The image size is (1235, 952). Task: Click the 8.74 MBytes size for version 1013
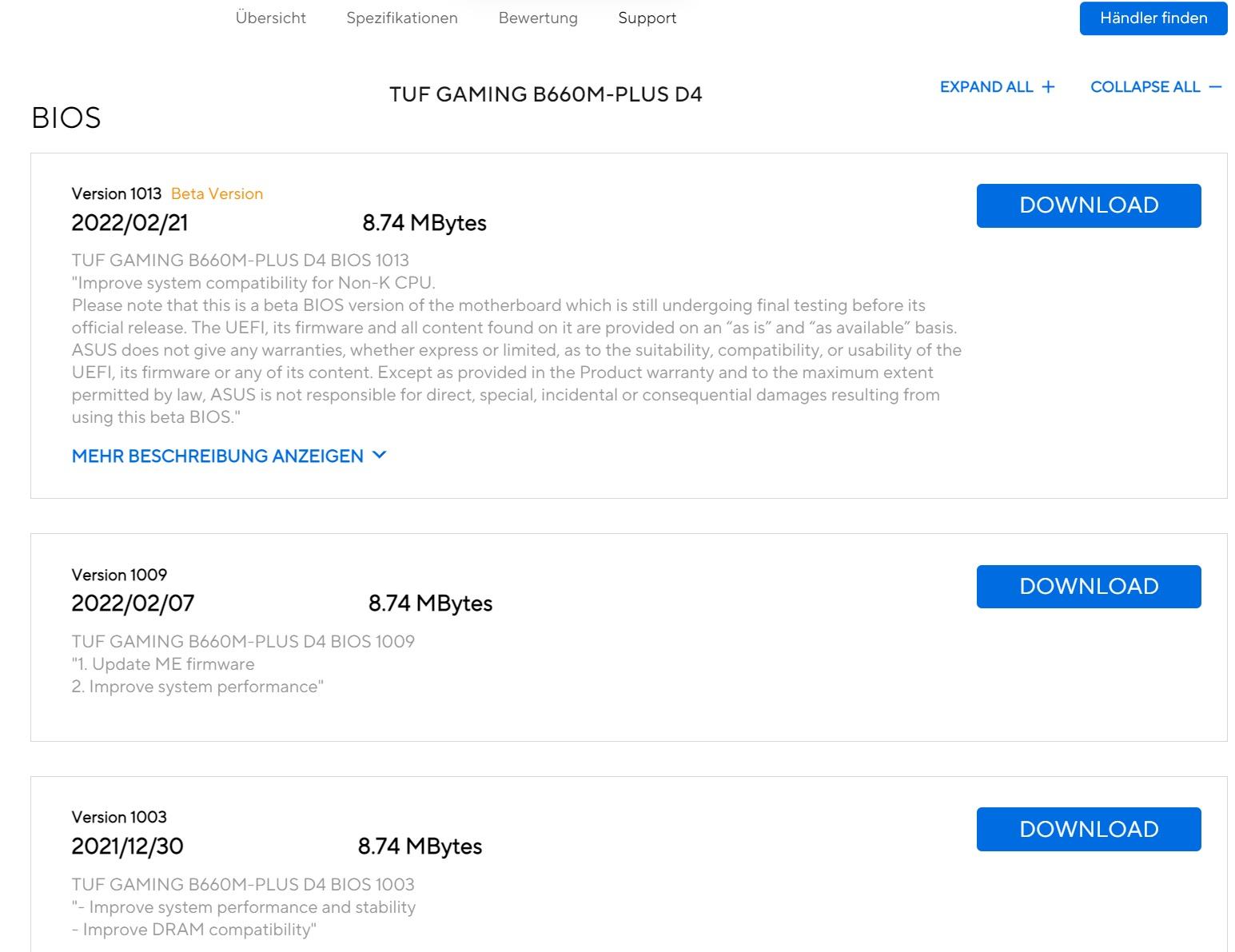click(x=424, y=222)
